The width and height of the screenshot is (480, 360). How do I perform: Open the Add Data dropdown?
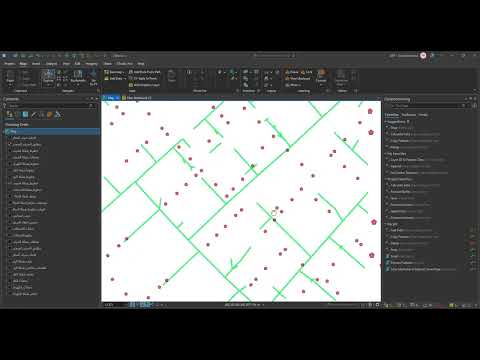pyautogui.click(x=115, y=78)
